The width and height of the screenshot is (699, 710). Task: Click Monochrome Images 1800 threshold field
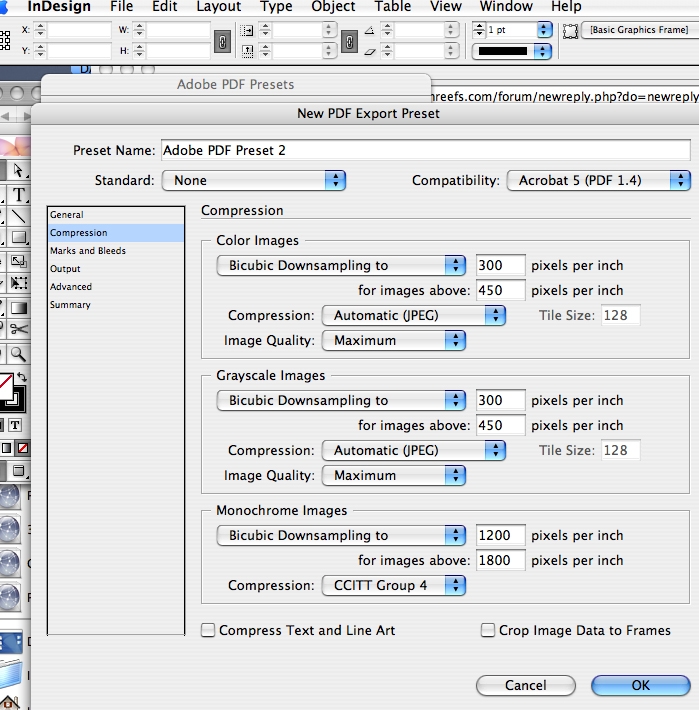point(500,560)
